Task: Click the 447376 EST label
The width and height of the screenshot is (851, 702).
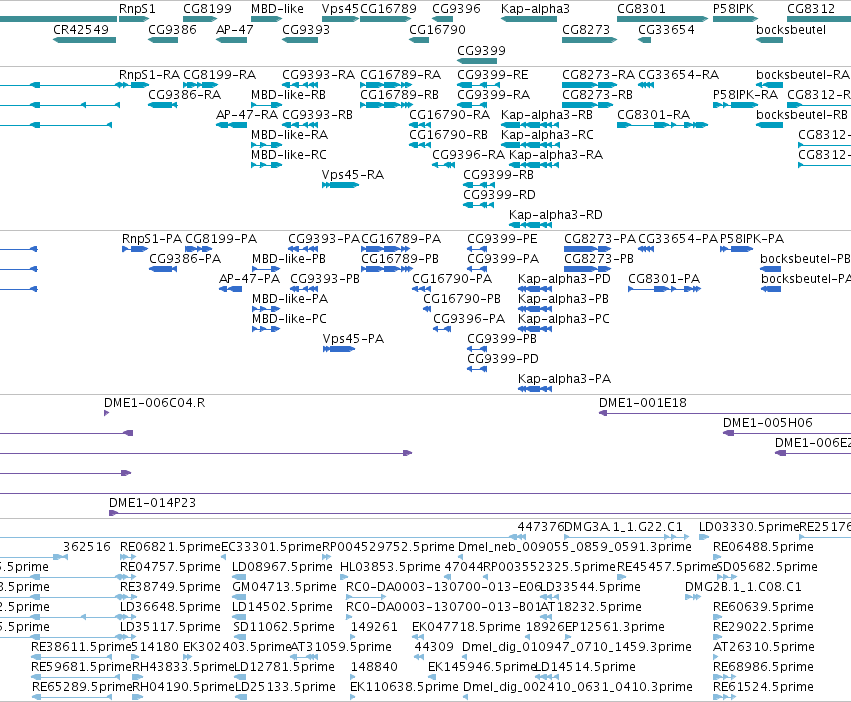Action: coord(541,527)
